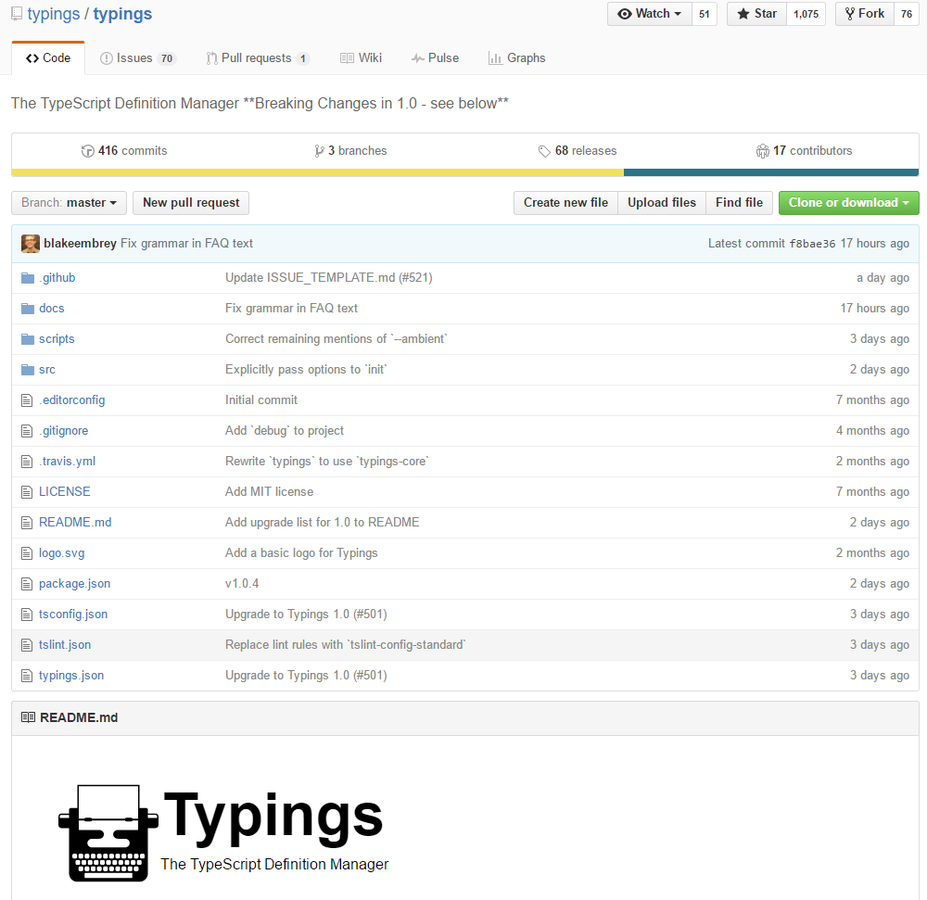The image size is (927, 900).
Task: Click Find file button
Action: click(x=739, y=203)
